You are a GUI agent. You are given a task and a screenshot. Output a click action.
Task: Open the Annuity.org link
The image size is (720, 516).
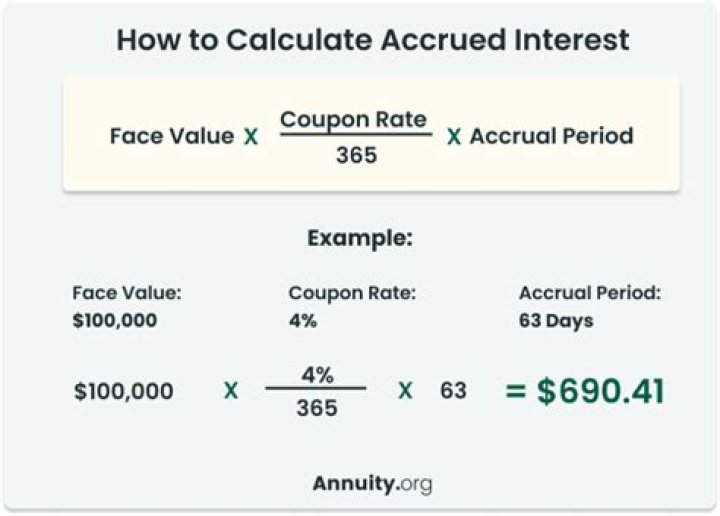pyautogui.click(x=372, y=485)
